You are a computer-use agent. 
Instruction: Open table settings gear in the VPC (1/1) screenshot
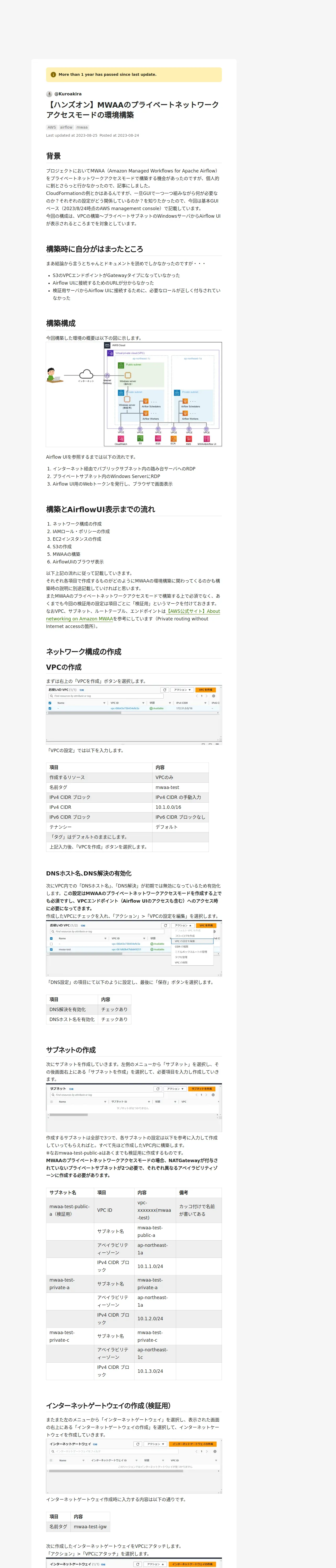pyautogui.click(x=214, y=696)
